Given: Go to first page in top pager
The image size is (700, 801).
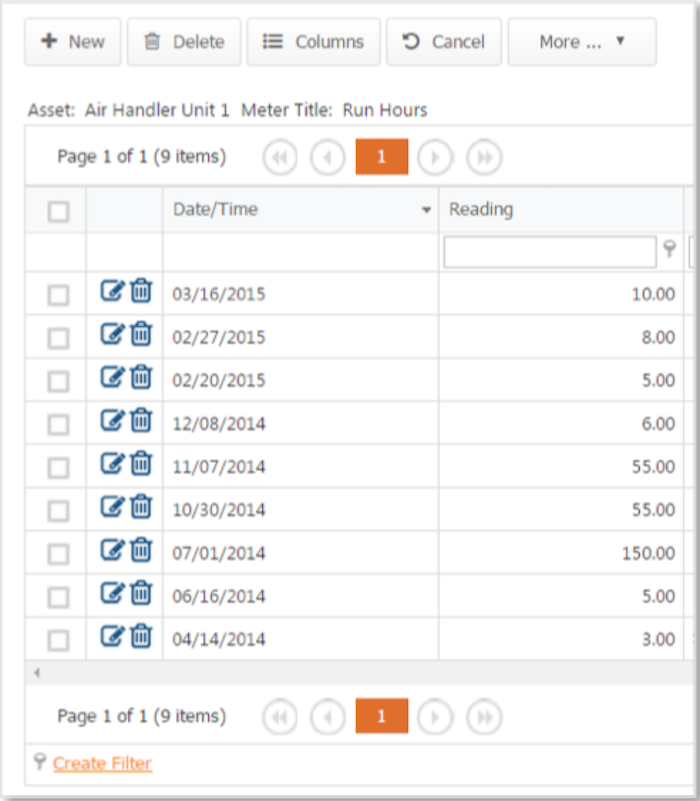Looking at the screenshot, I should click(x=280, y=157).
